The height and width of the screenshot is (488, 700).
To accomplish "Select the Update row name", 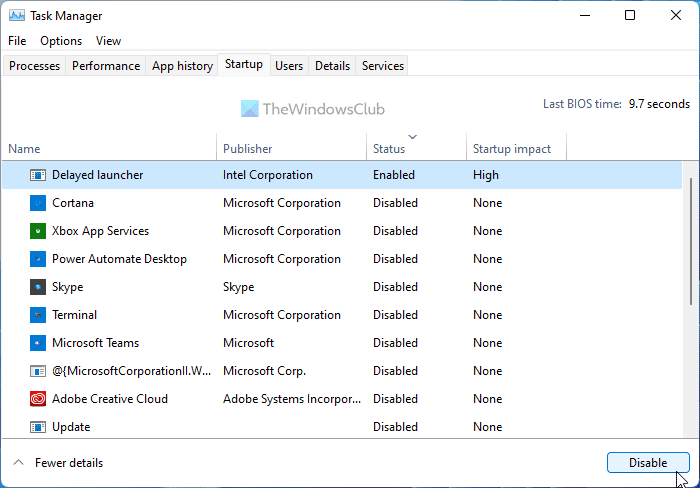I will pyautogui.click(x=71, y=427).
